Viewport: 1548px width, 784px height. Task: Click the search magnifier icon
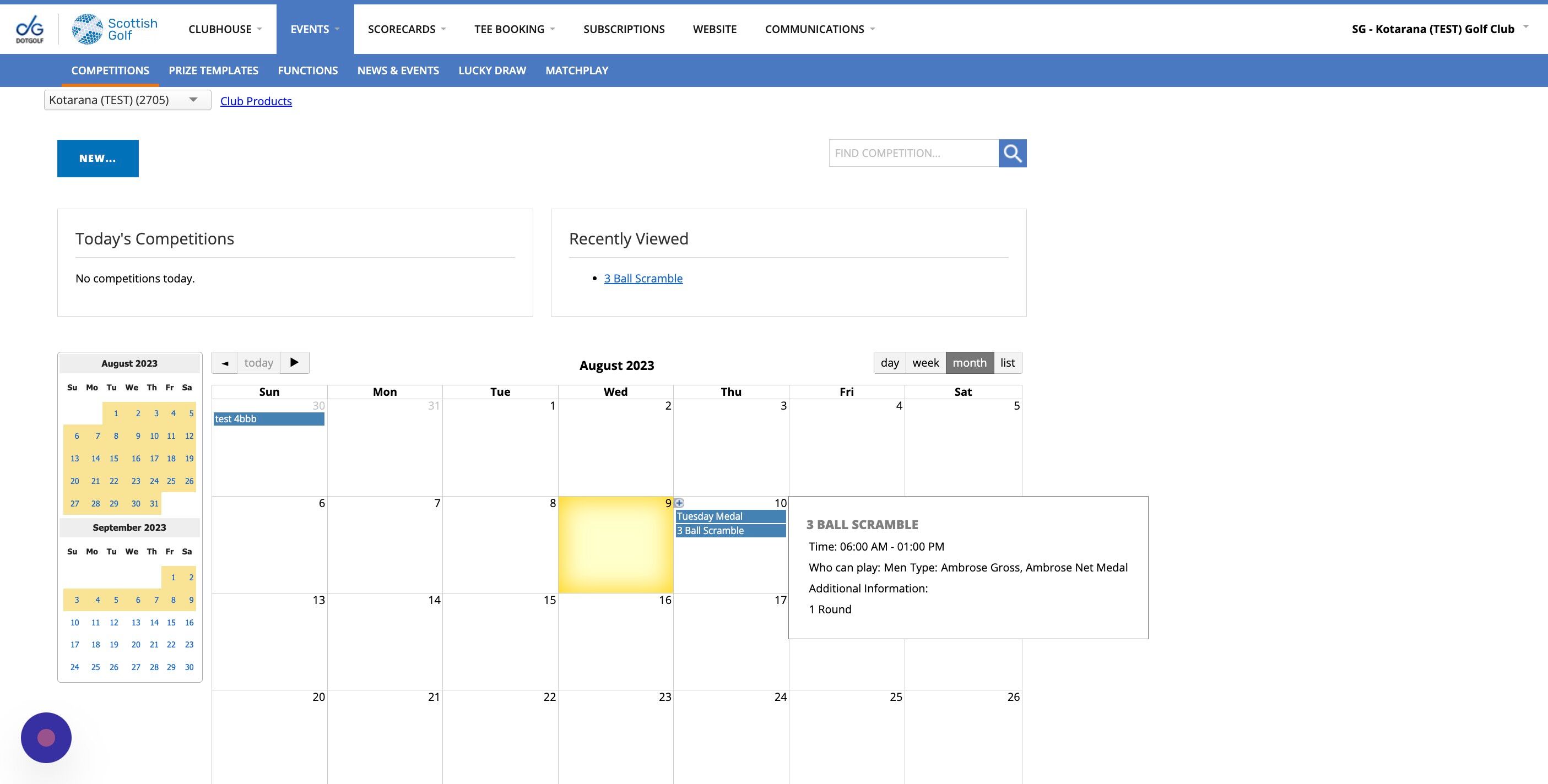click(x=1012, y=153)
